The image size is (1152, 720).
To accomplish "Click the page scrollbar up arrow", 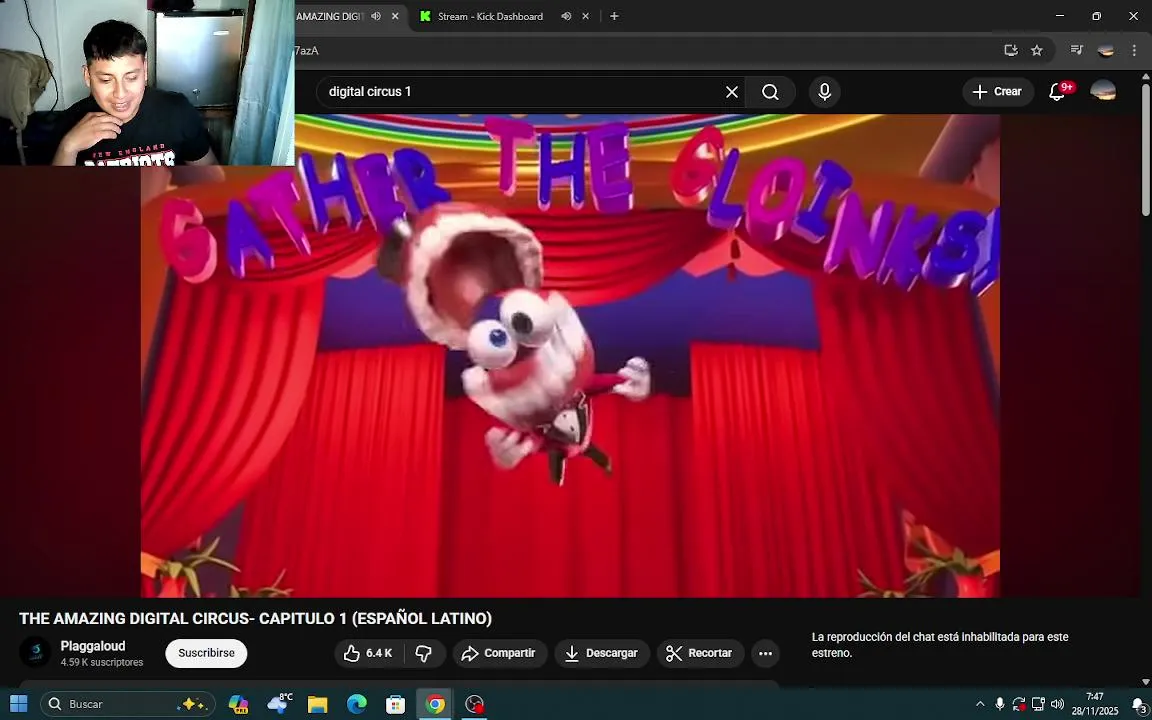I will [x=1145, y=76].
